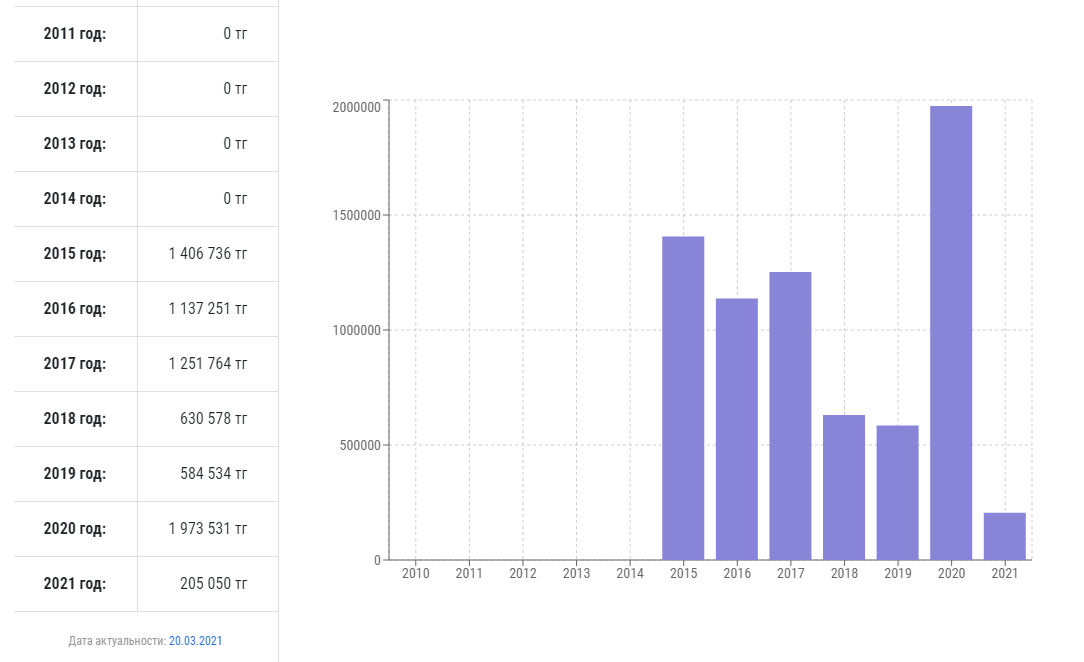Click the '2021 год:' row label

pos(75,584)
